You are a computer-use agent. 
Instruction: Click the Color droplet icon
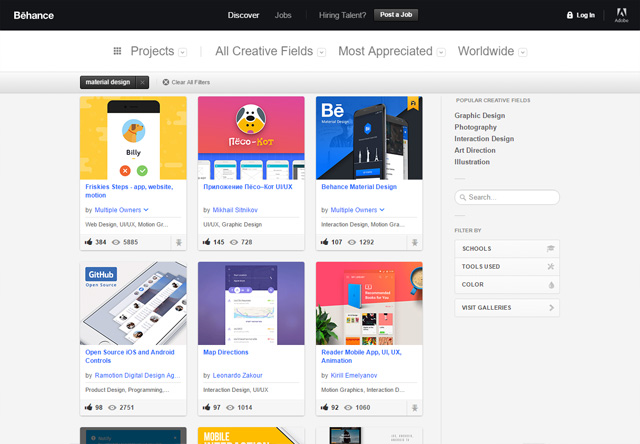[551, 285]
